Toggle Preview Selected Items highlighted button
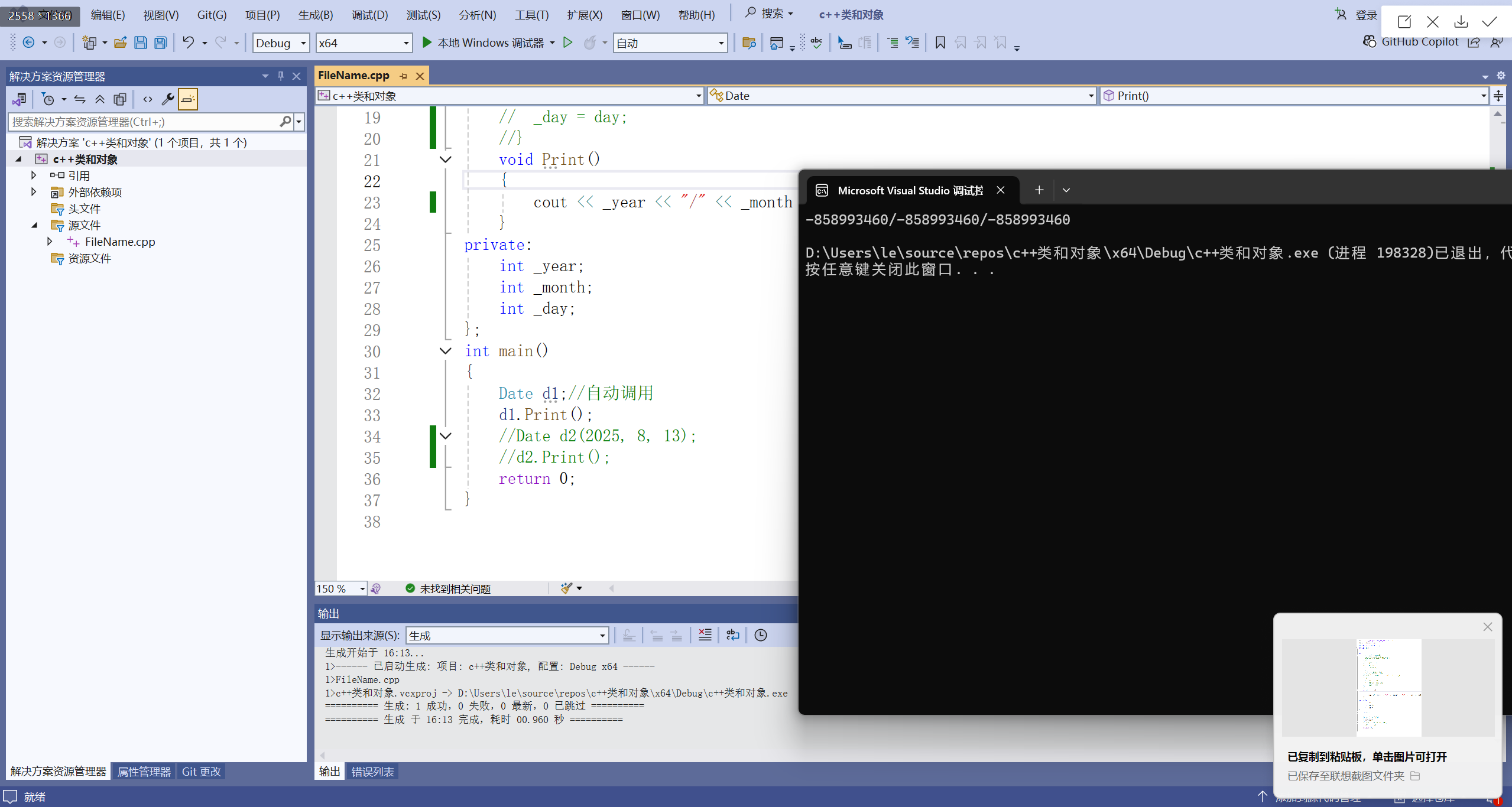Viewport: 1512px width, 807px height. coord(188,99)
